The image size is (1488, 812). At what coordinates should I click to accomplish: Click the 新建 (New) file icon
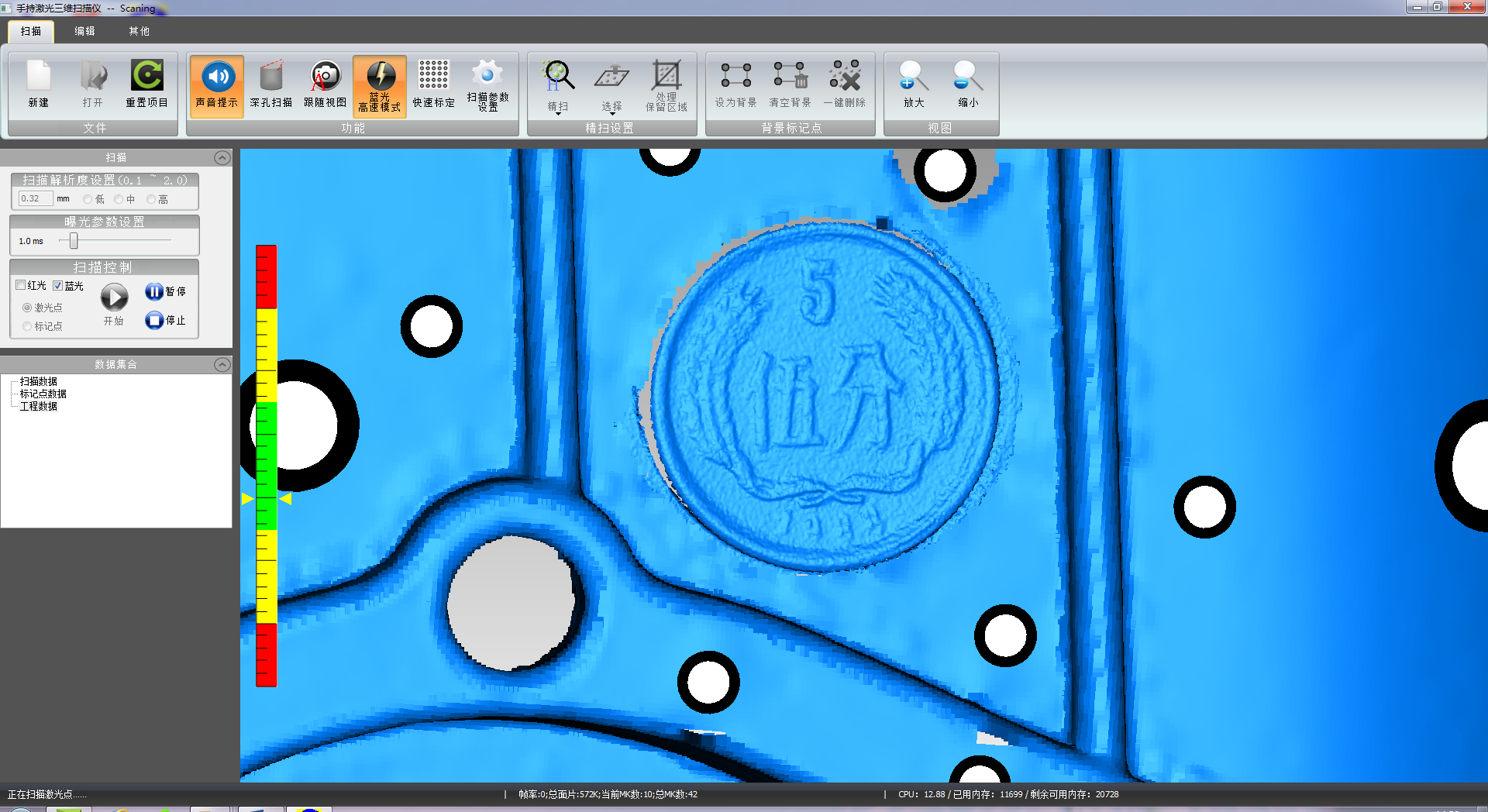pyautogui.click(x=38, y=77)
